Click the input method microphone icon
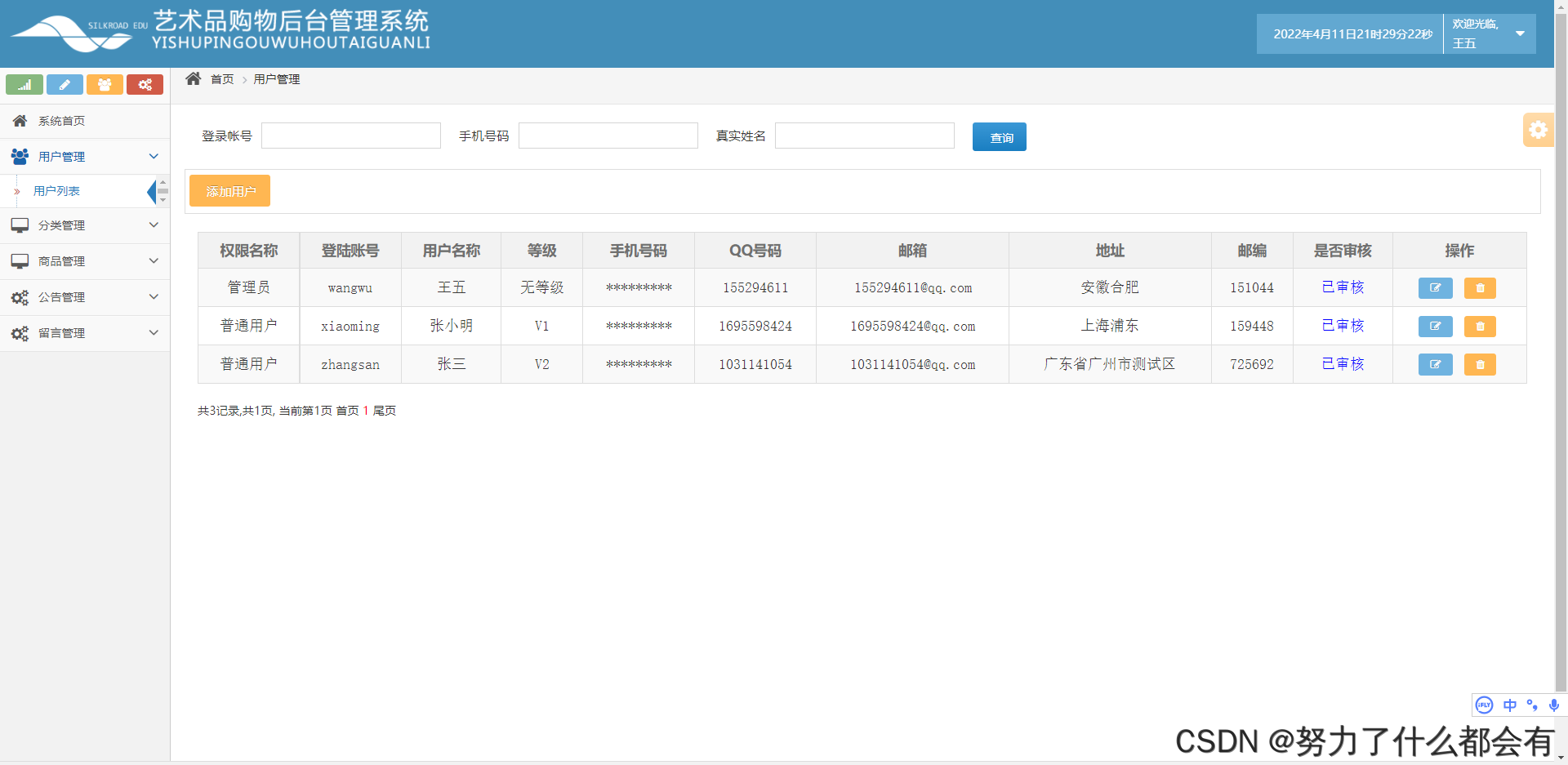This screenshot has width=1568, height=765. click(x=1553, y=705)
